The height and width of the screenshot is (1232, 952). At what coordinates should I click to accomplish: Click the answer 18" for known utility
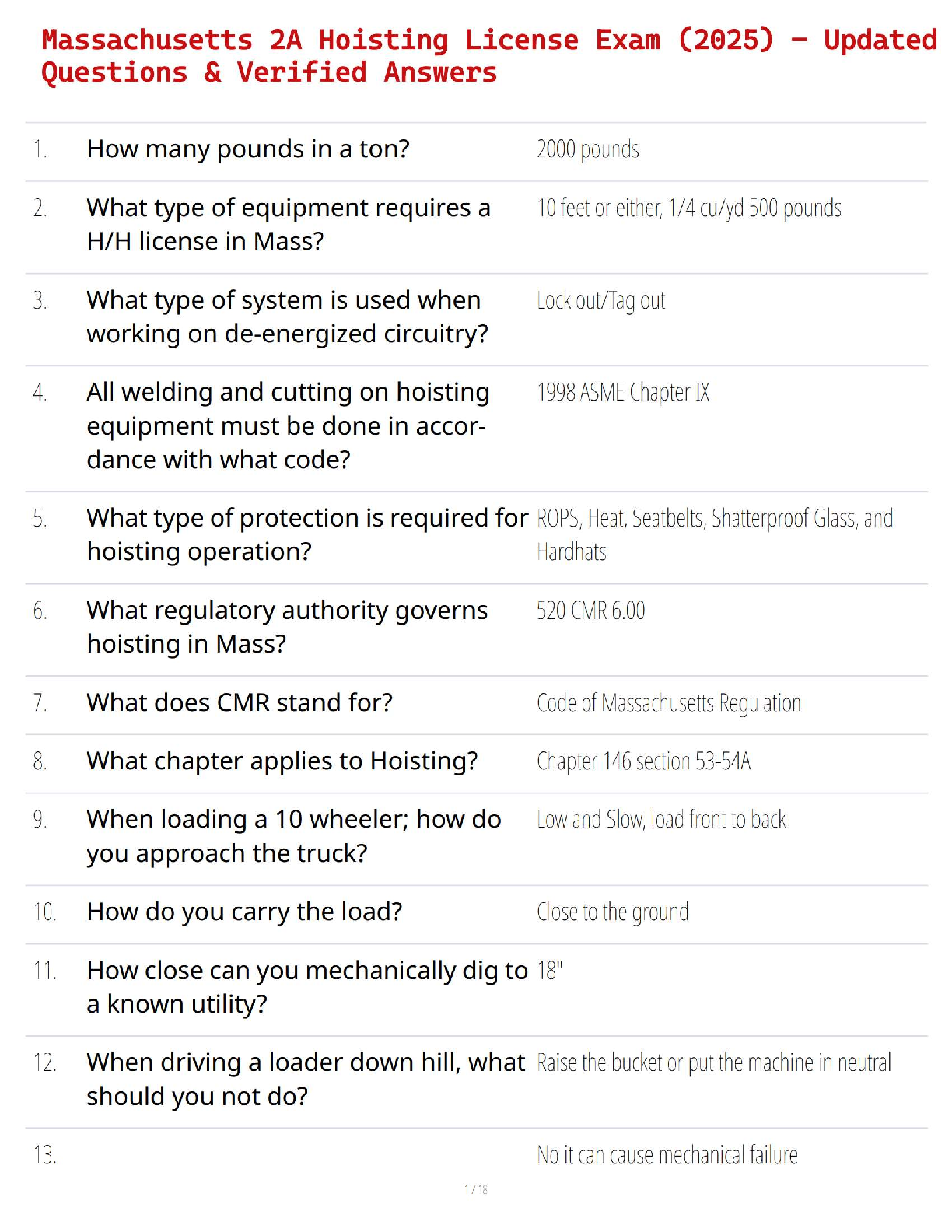[549, 971]
